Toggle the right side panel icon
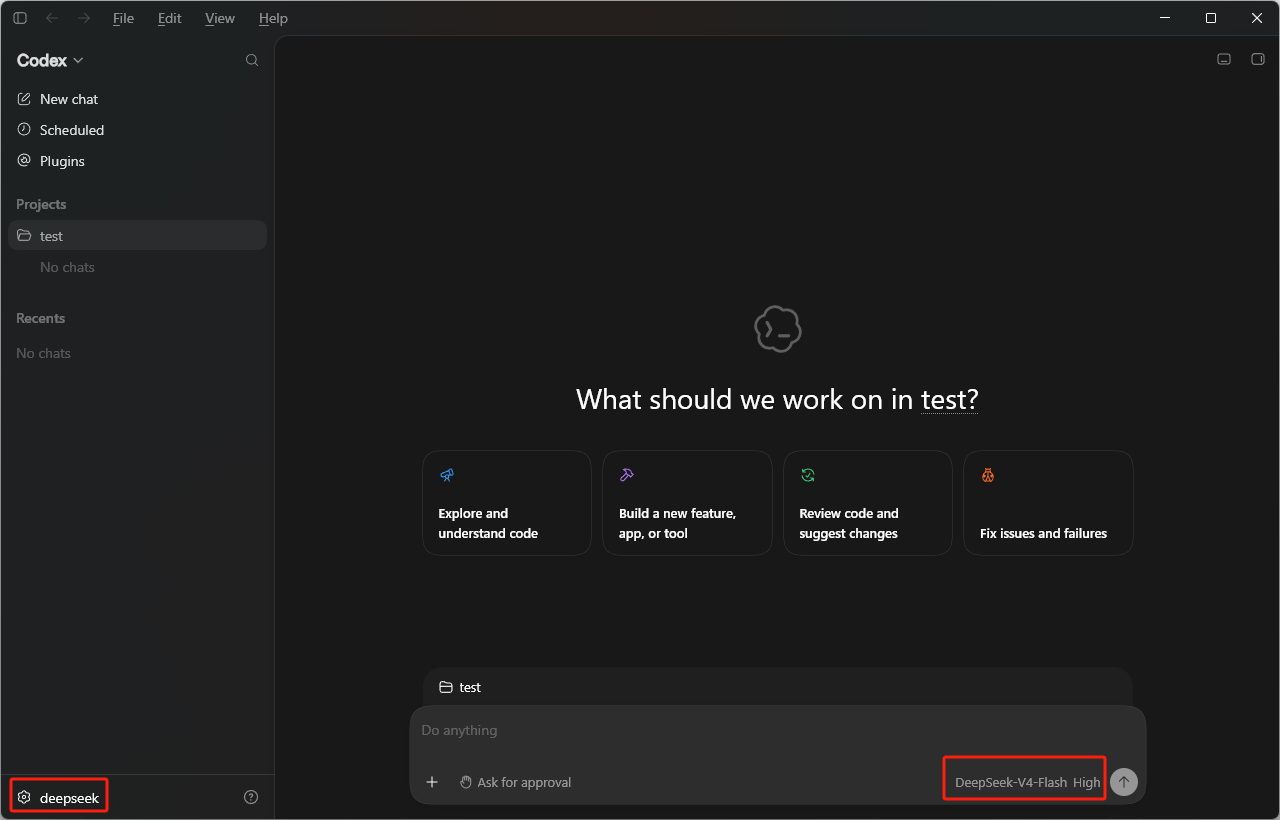 tap(1258, 59)
